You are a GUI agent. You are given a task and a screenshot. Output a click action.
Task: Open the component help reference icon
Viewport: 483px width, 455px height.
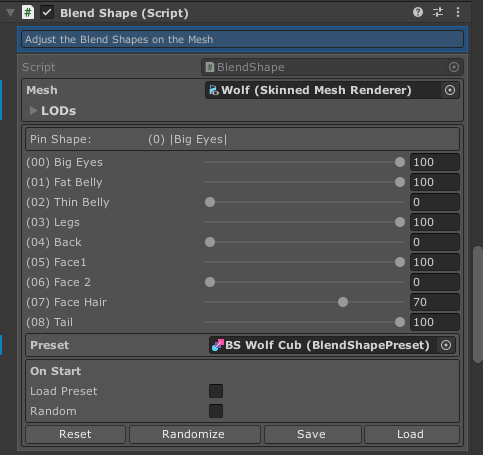tap(418, 13)
